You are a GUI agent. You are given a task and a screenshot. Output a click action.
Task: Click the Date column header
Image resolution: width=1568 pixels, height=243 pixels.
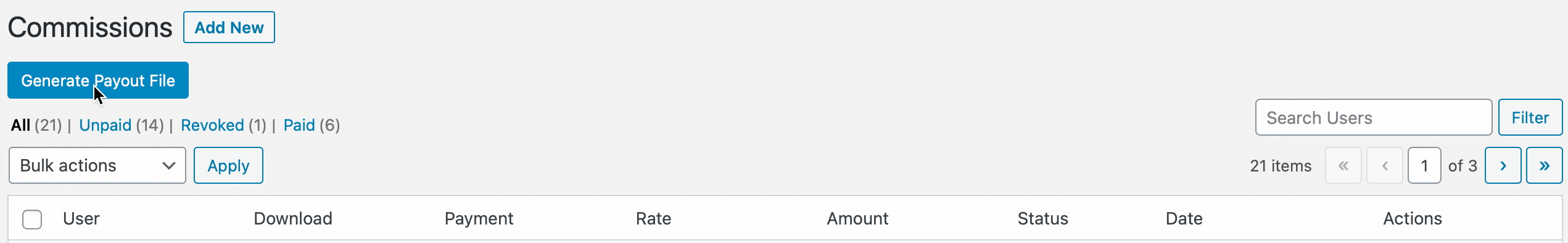click(x=1184, y=218)
